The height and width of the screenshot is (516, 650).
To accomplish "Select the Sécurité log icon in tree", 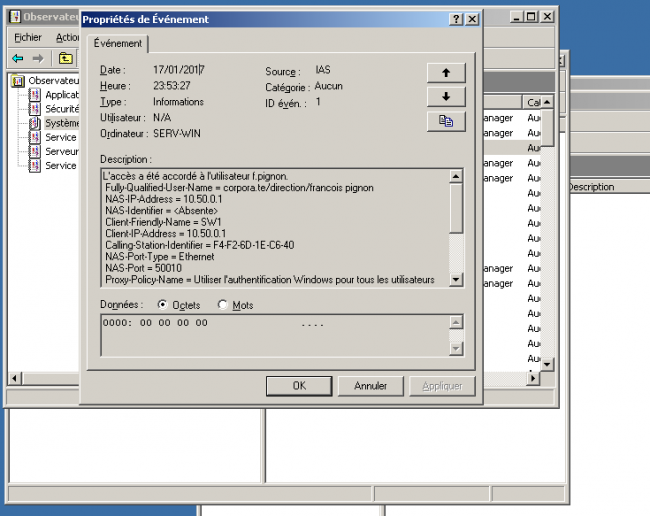I will (x=35, y=108).
